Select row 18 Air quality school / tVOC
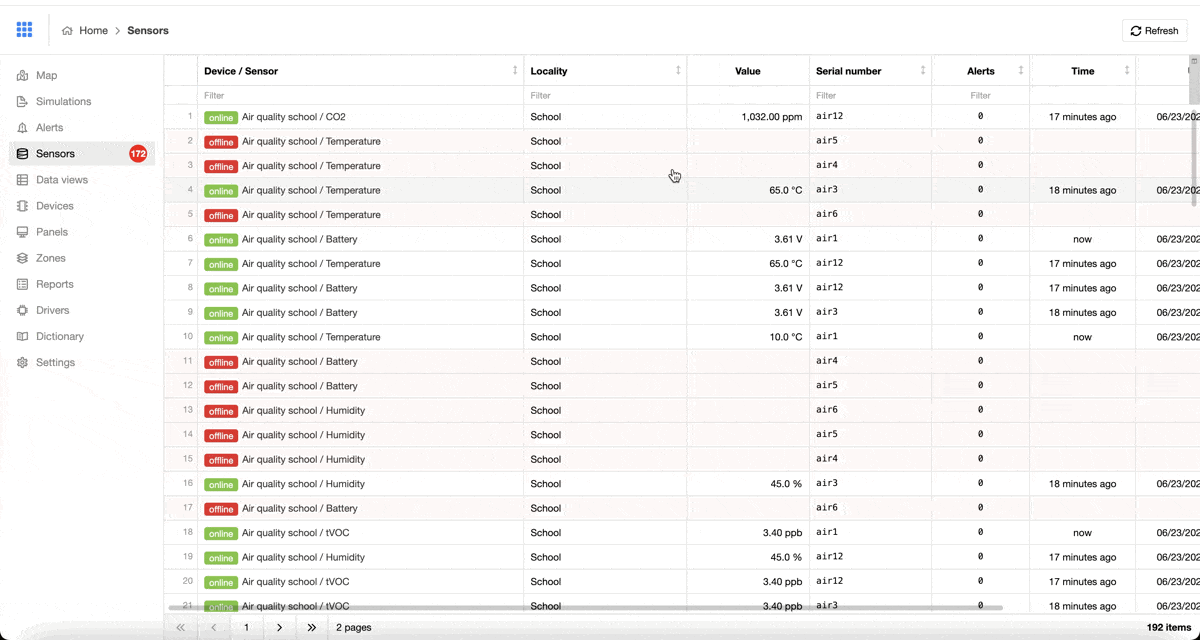 point(682,533)
